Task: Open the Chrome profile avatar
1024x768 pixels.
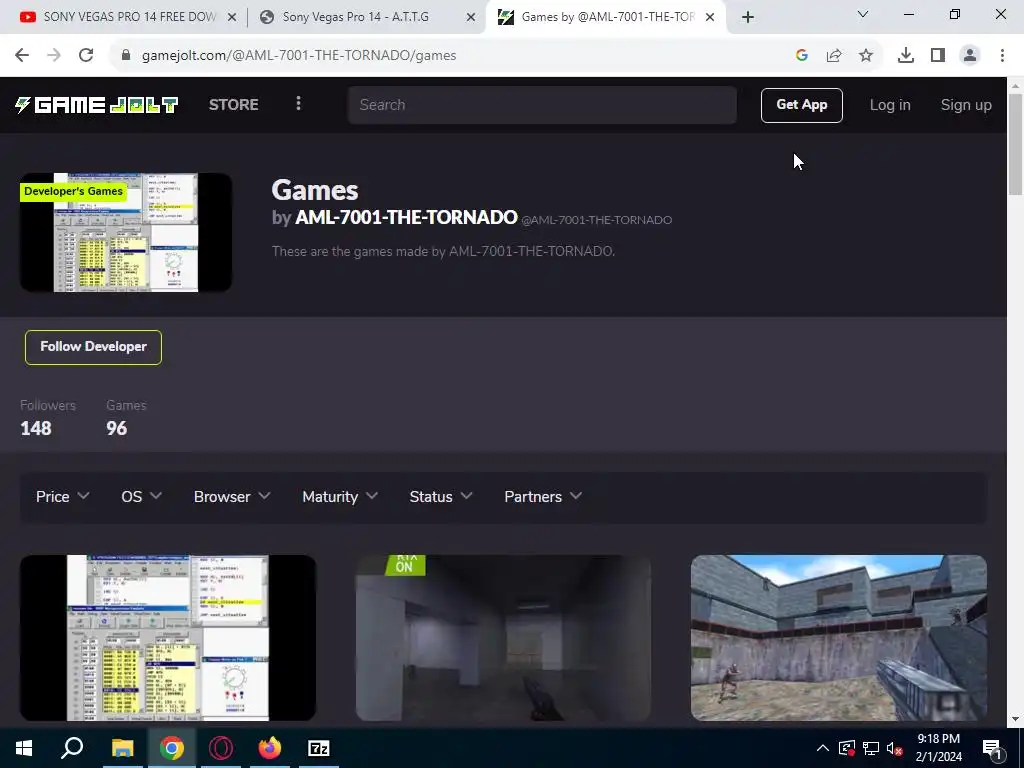Action: [x=970, y=55]
